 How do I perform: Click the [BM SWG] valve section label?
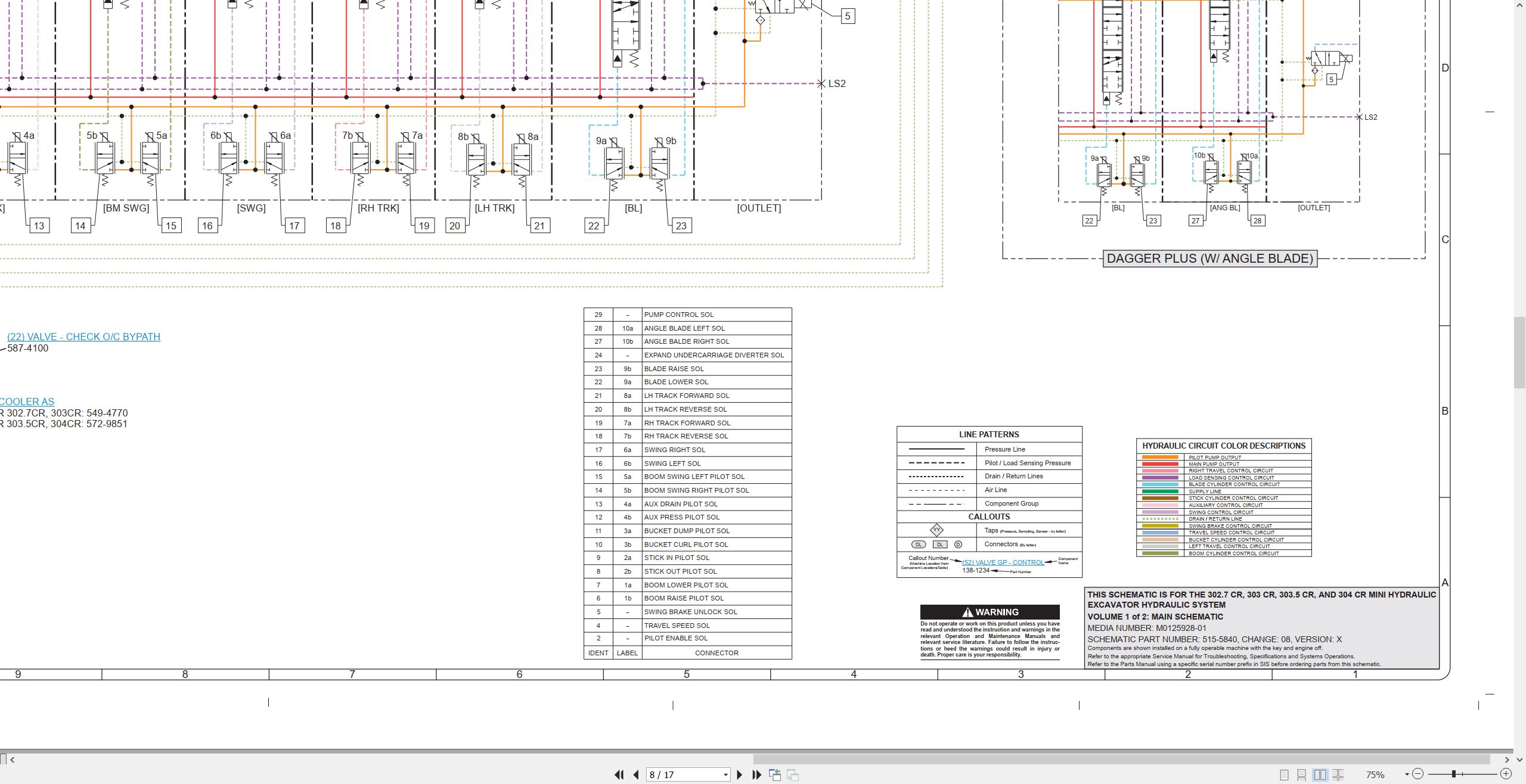tap(126, 208)
